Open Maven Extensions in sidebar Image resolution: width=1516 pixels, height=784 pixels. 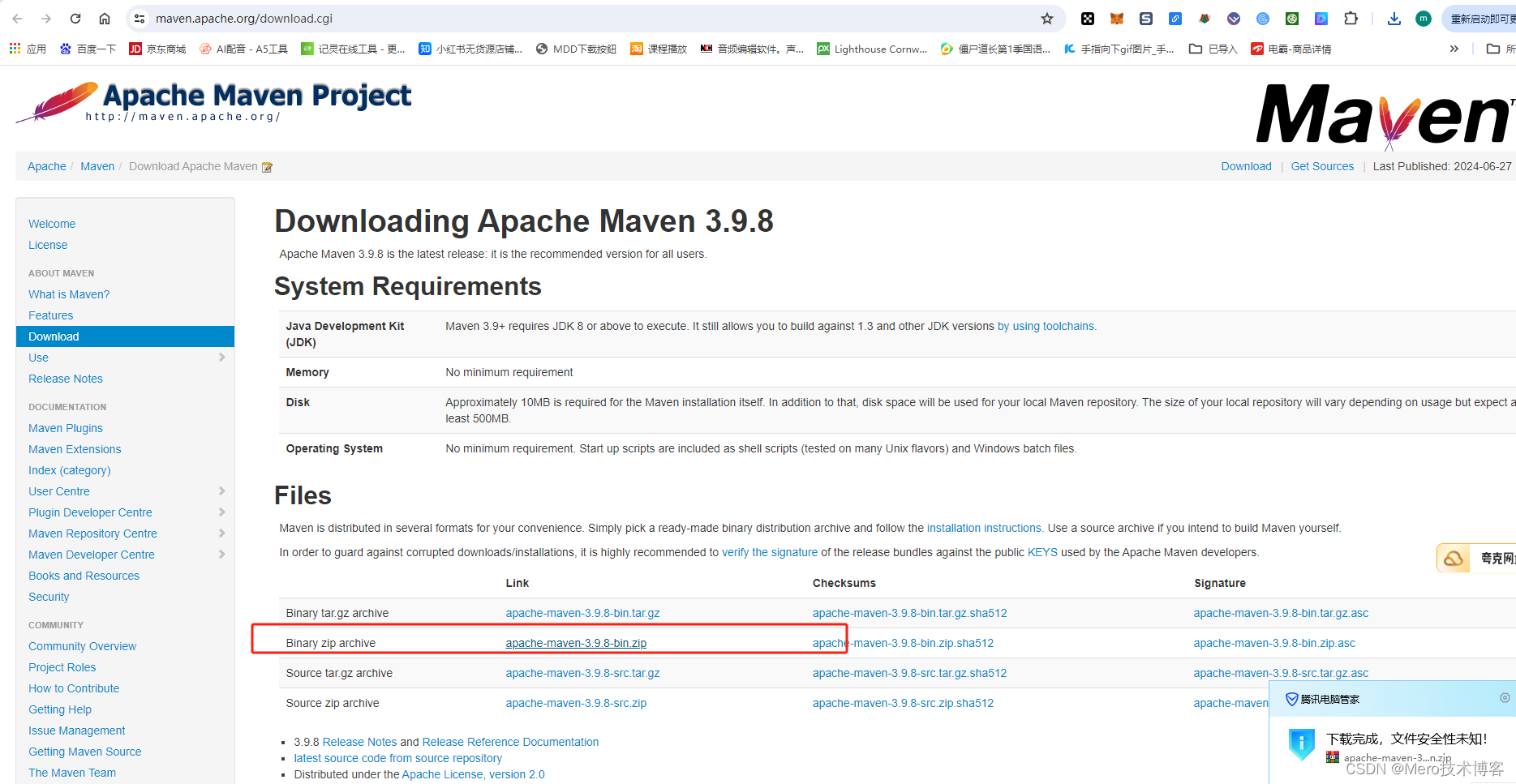pos(75,449)
